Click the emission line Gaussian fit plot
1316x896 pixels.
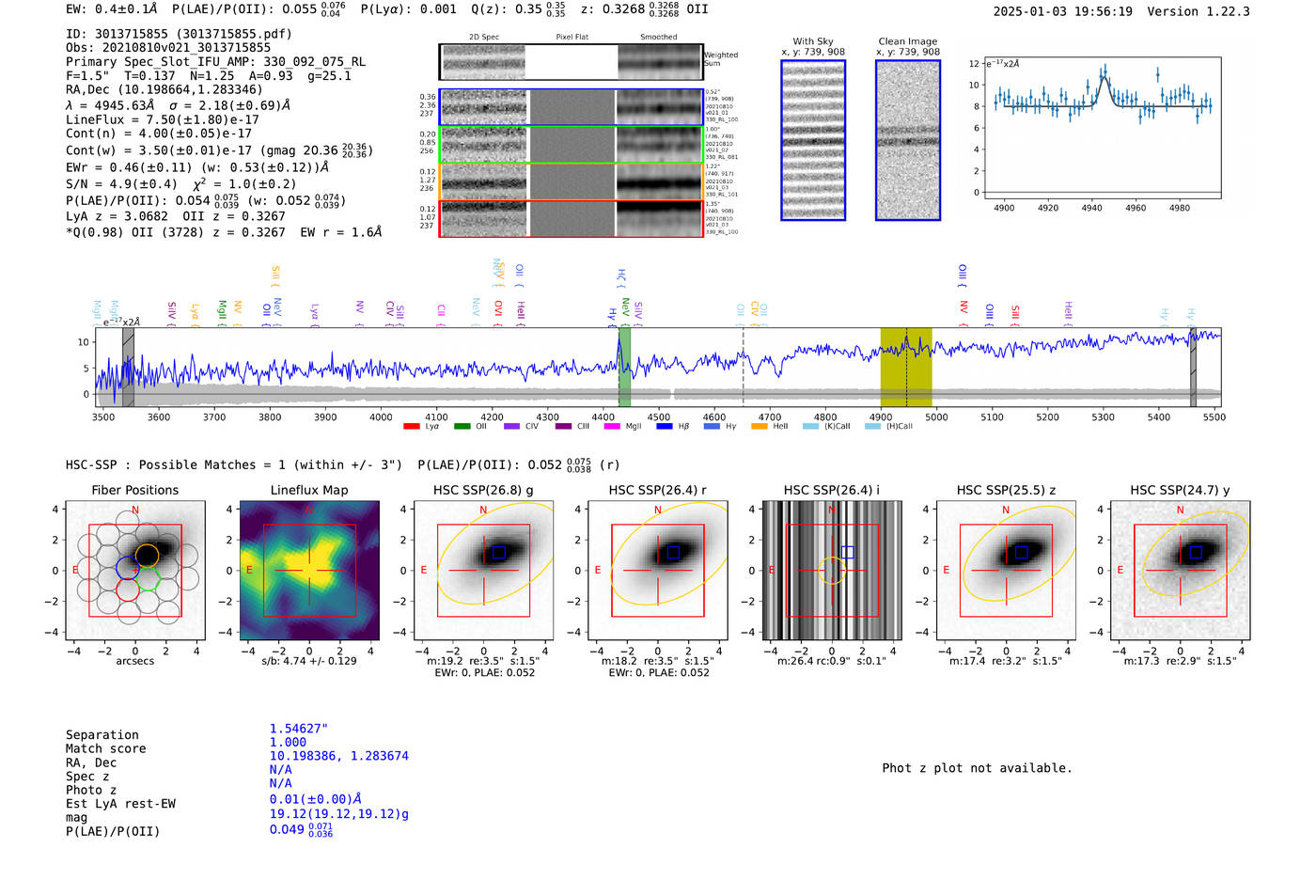point(1102,128)
